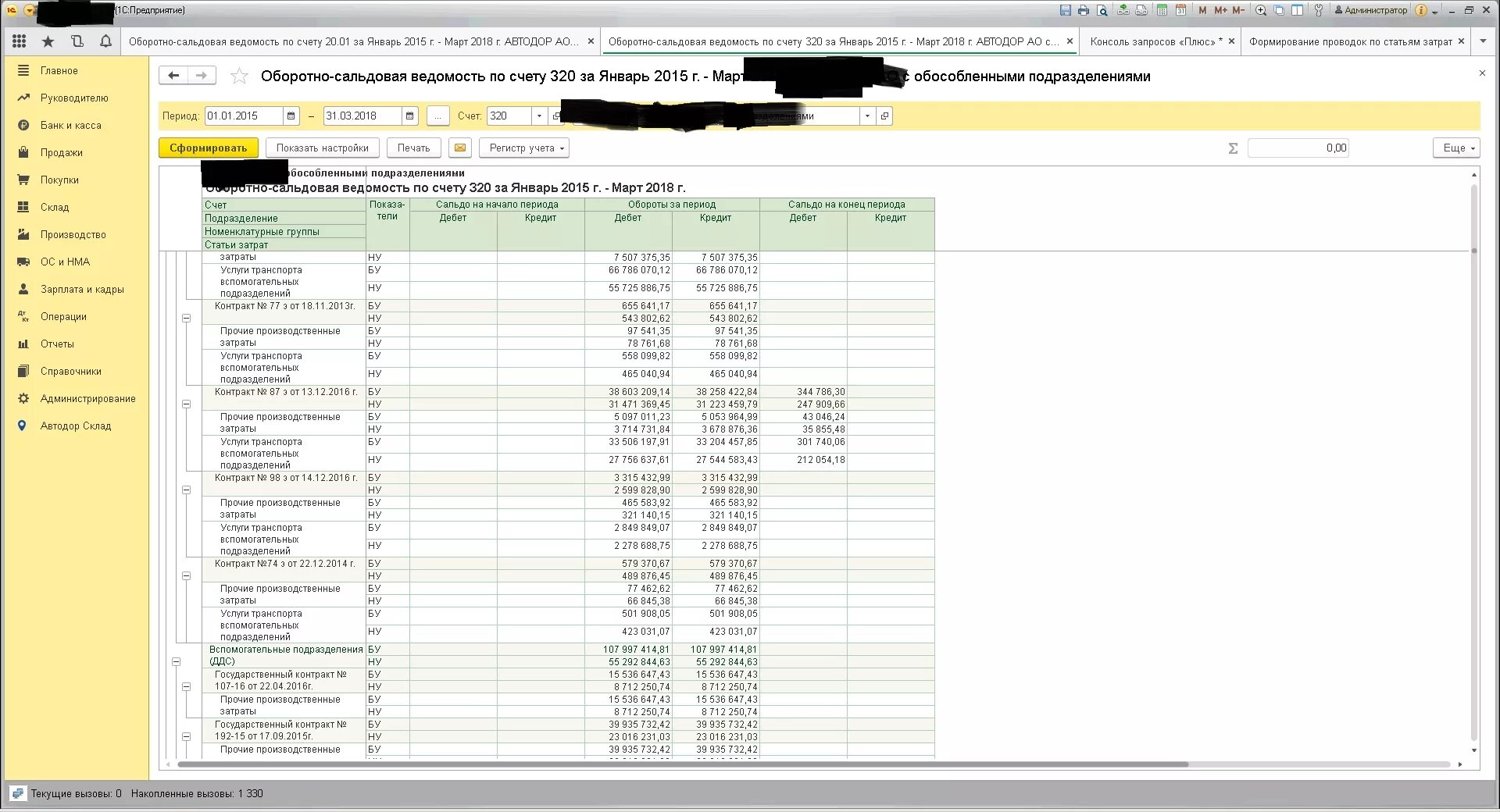1500x812 pixels.
Task: Collapse Контракт № 77 з group
Action: click(186, 319)
